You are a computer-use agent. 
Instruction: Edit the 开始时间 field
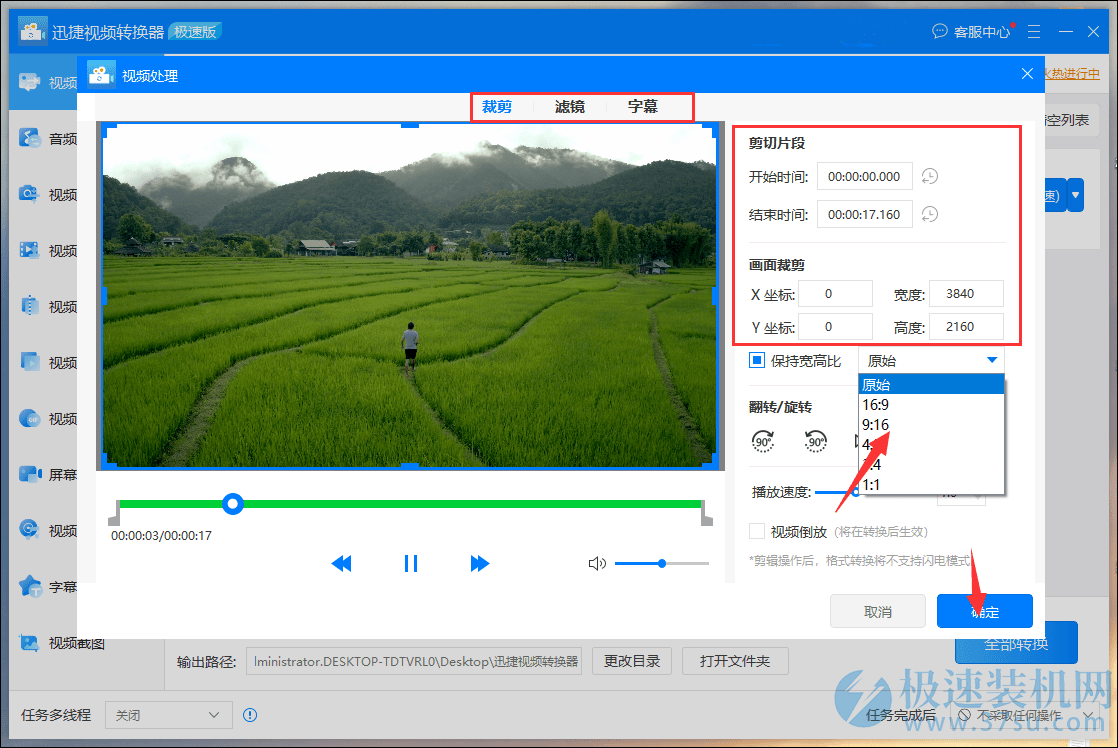(864, 176)
